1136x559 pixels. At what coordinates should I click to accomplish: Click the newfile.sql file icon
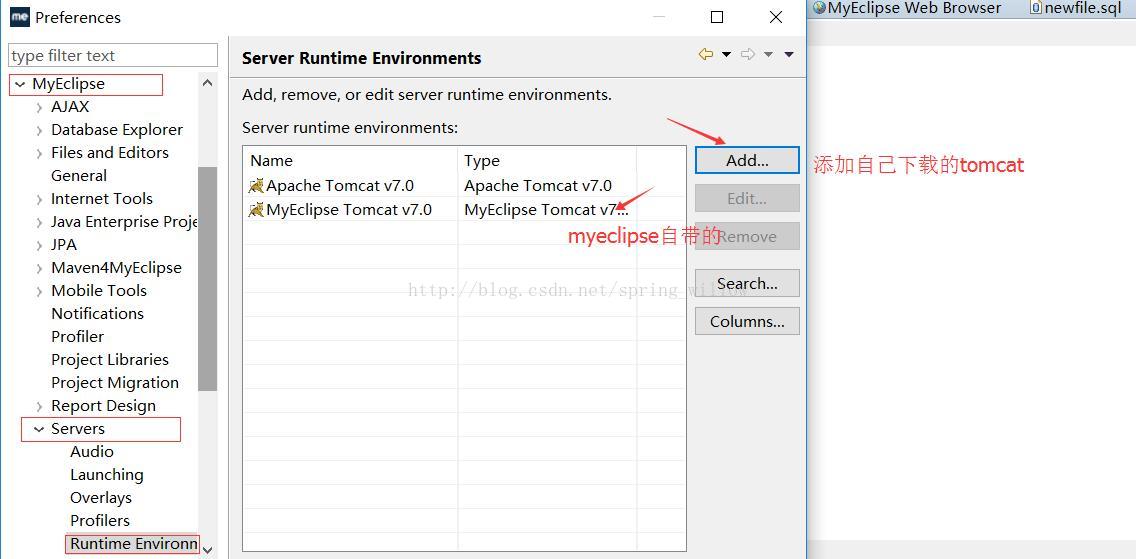click(1036, 8)
